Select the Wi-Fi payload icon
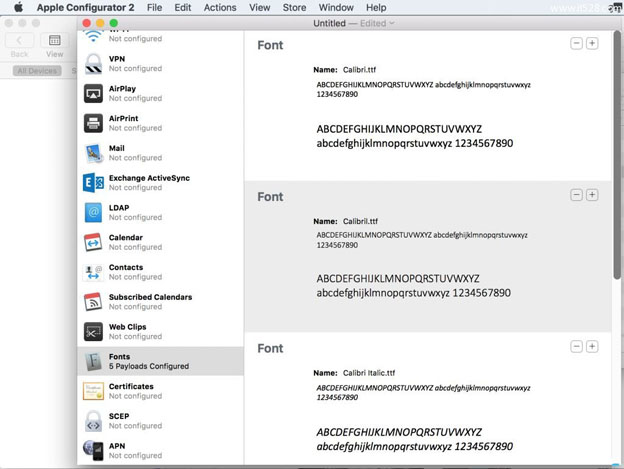Viewport: 624px width, 469px height. point(94,37)
